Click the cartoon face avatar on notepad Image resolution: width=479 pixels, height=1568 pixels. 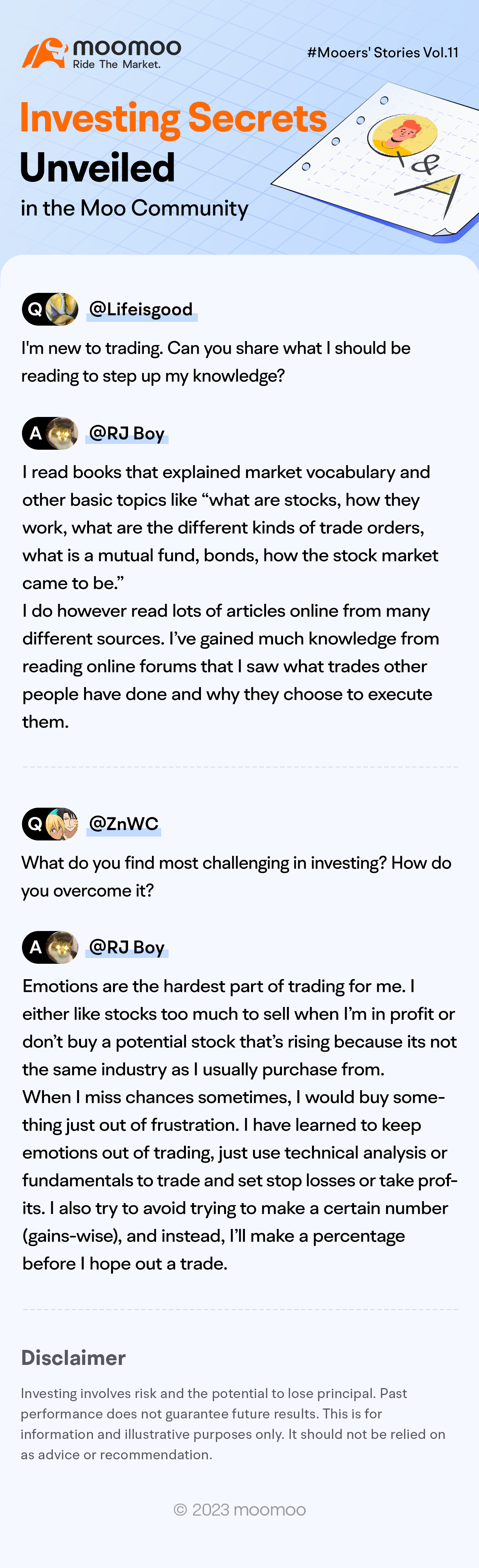pyautogui.click(x=402, y=134)
